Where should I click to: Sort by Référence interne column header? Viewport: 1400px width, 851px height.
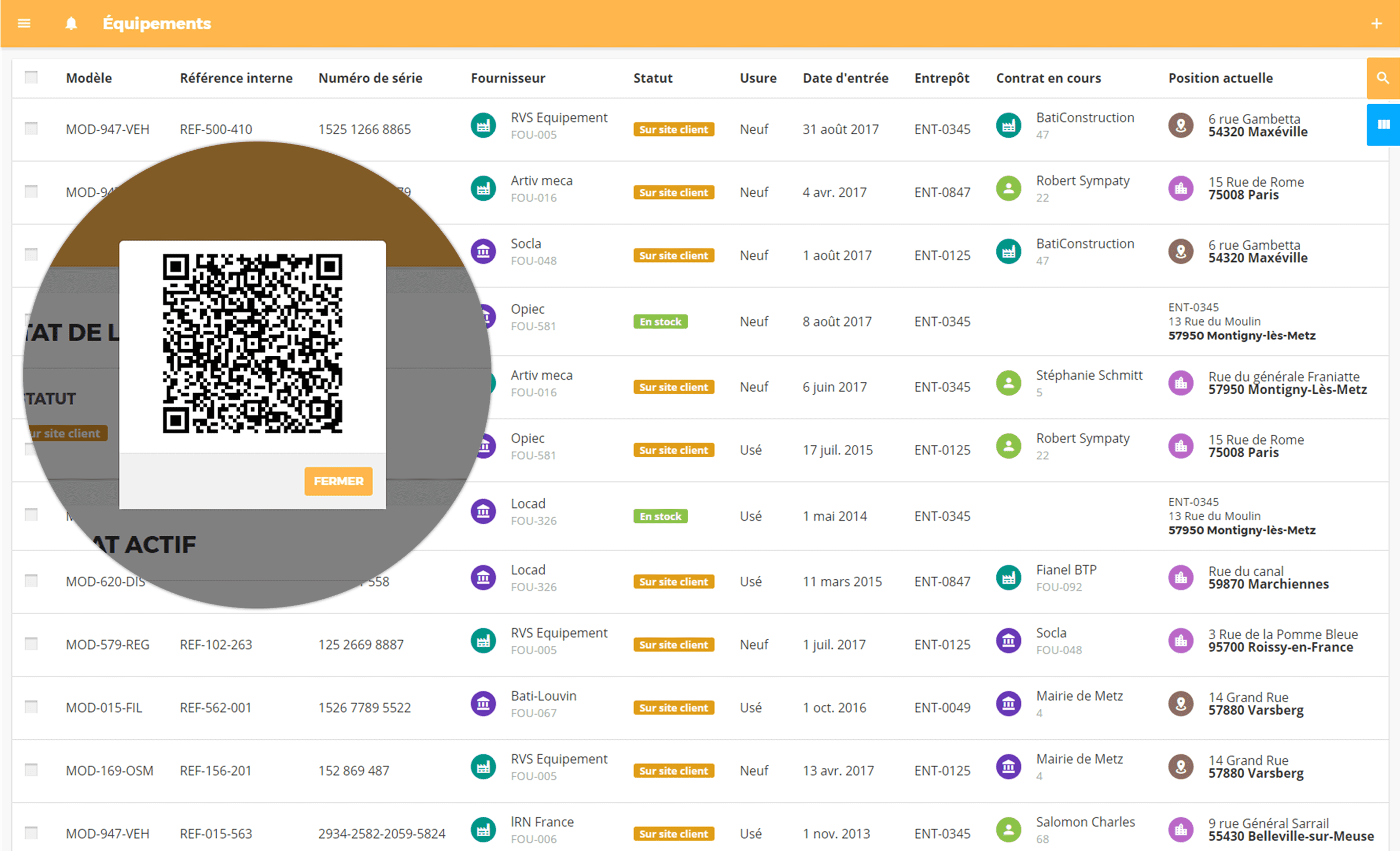coord(236,78)
